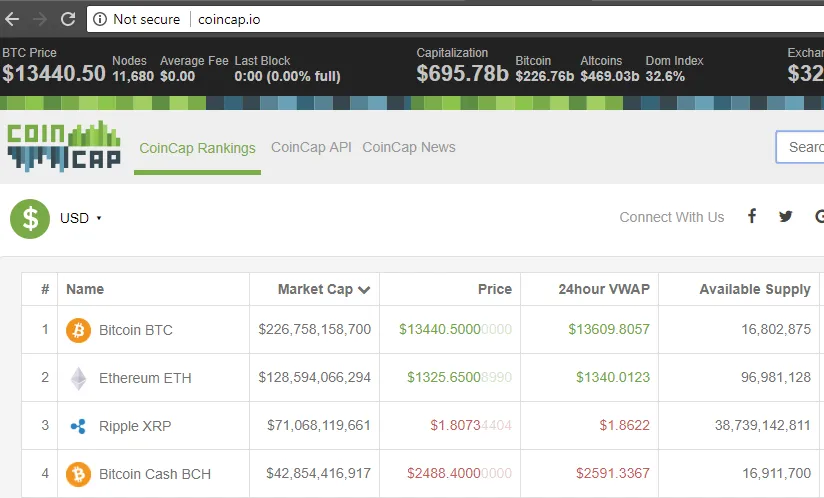Image resolution: width=824 pixels, height=498 pixels.
Task: Click Bitcoin supply 16,802,875
Action: 776,329
